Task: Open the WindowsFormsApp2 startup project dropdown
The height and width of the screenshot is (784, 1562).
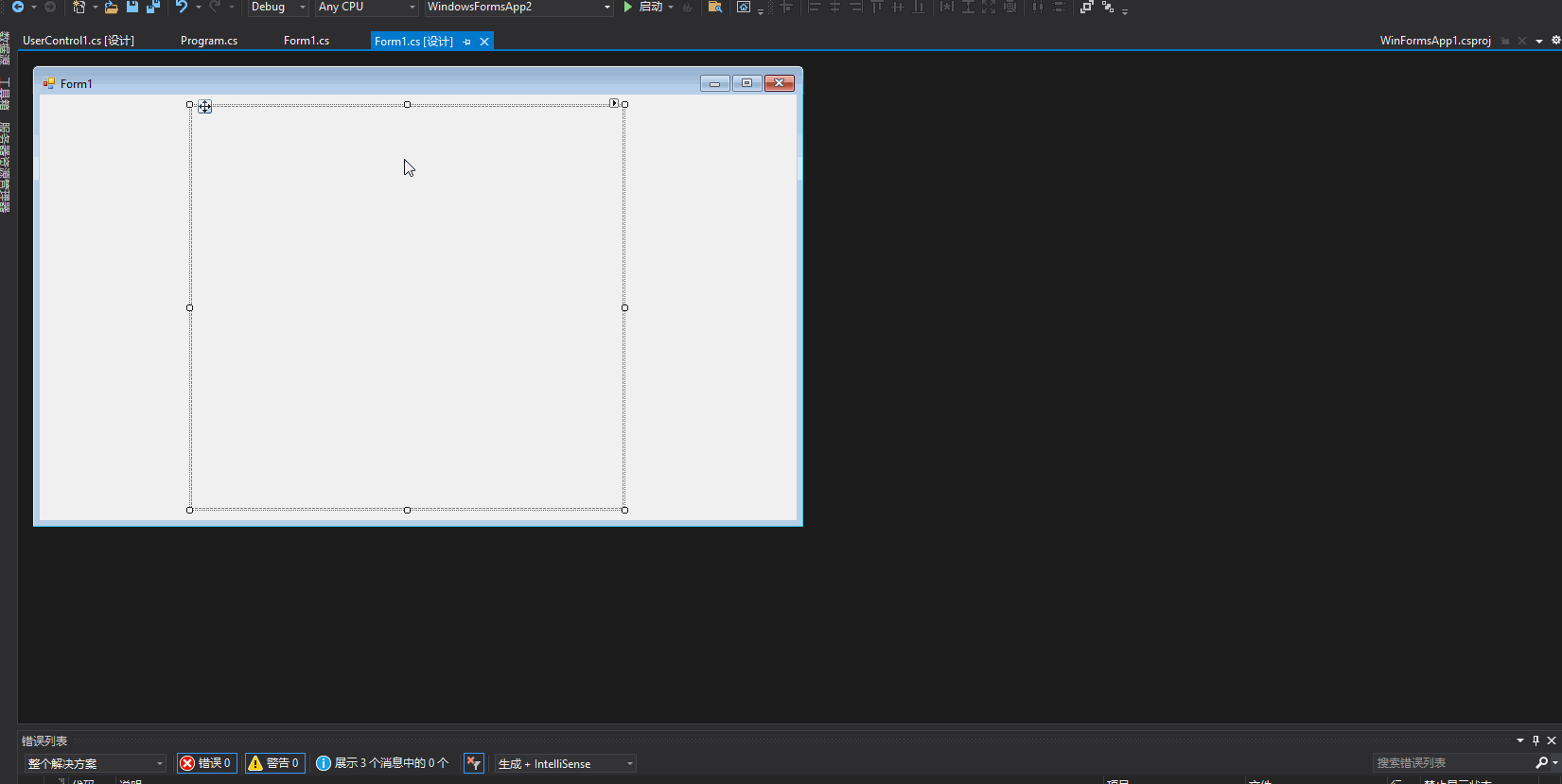Action: coord(607,7)
